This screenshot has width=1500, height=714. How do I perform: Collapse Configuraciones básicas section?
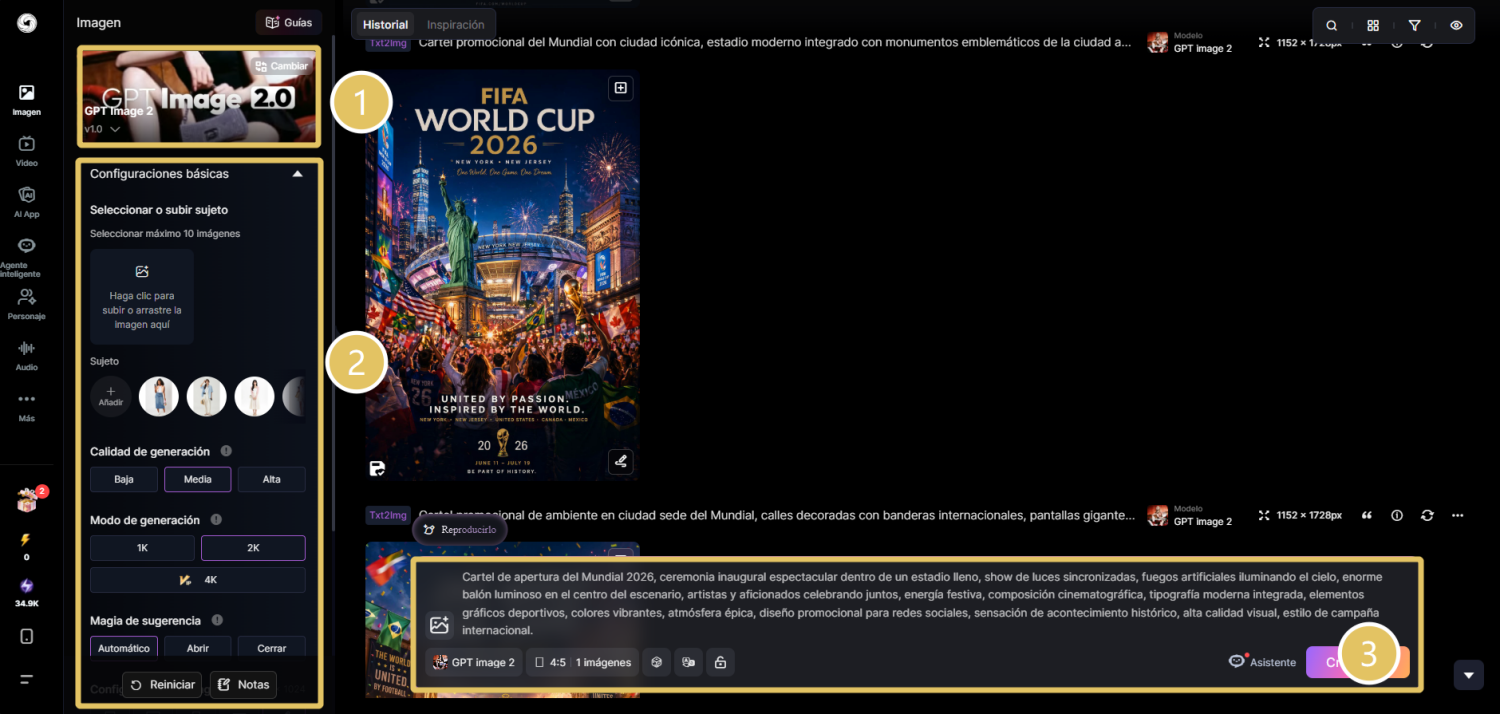297,174
